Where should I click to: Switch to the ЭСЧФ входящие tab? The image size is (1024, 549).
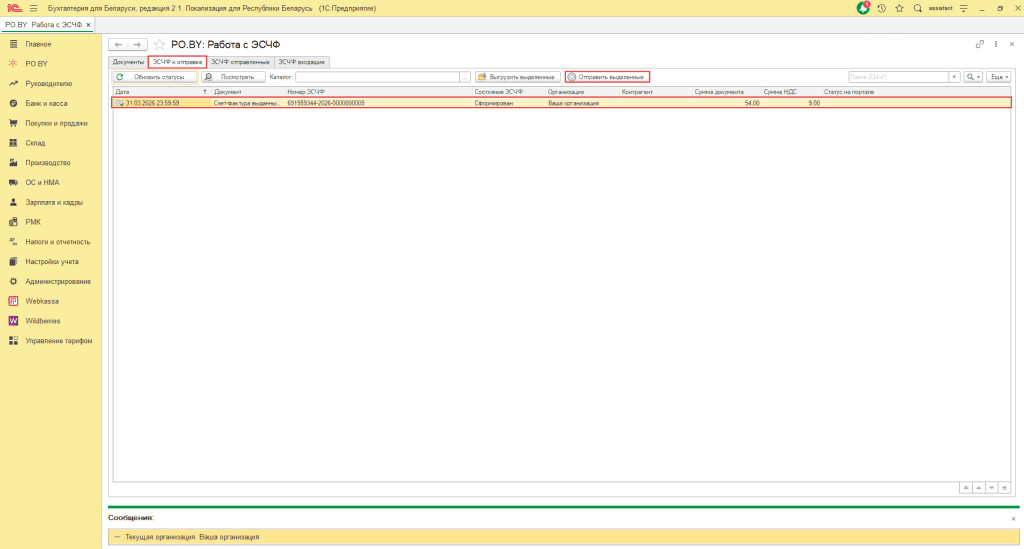click(301, 62)
